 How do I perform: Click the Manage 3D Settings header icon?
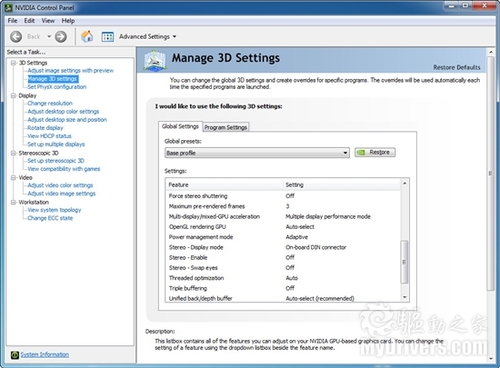click(155, 60)
